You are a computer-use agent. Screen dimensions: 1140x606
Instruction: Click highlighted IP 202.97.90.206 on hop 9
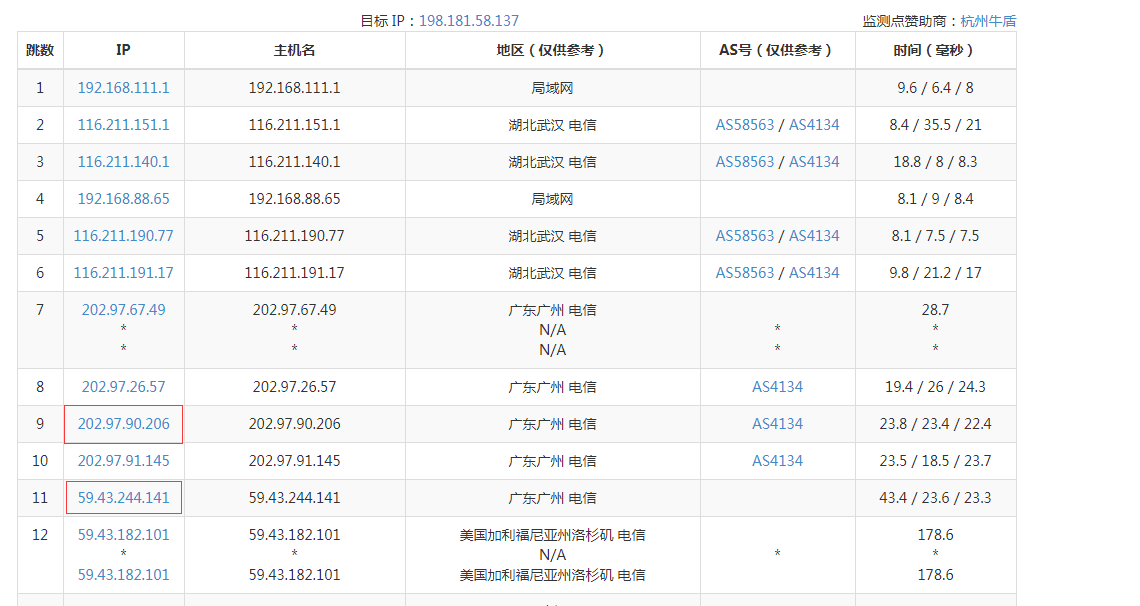click(123, 424)
